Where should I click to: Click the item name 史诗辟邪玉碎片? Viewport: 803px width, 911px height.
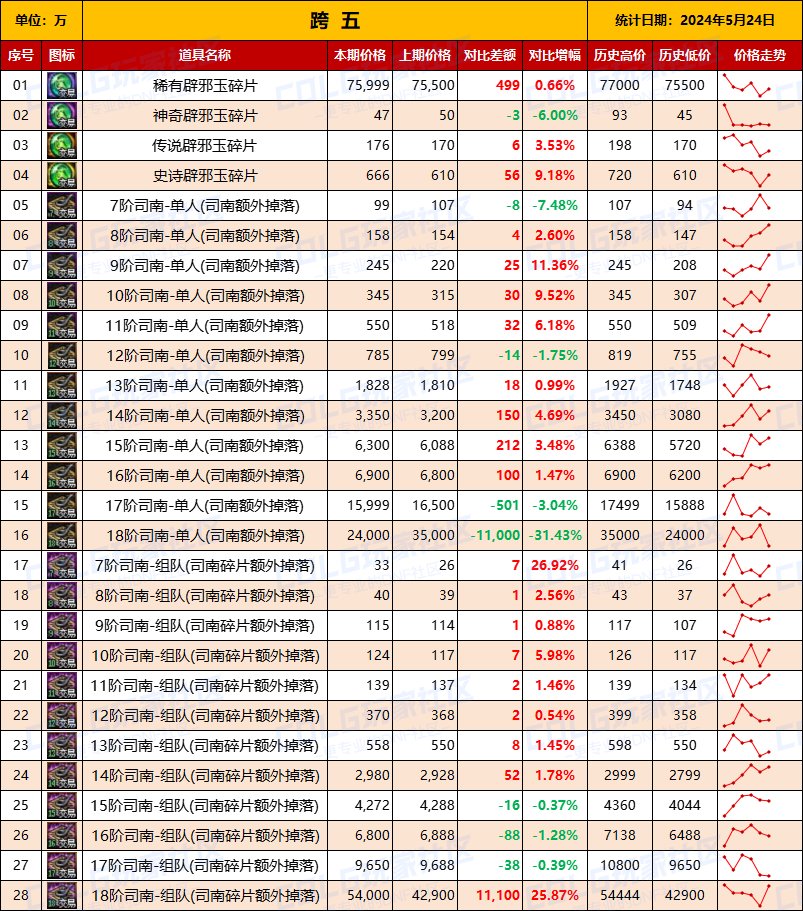(x=205, y=175)
